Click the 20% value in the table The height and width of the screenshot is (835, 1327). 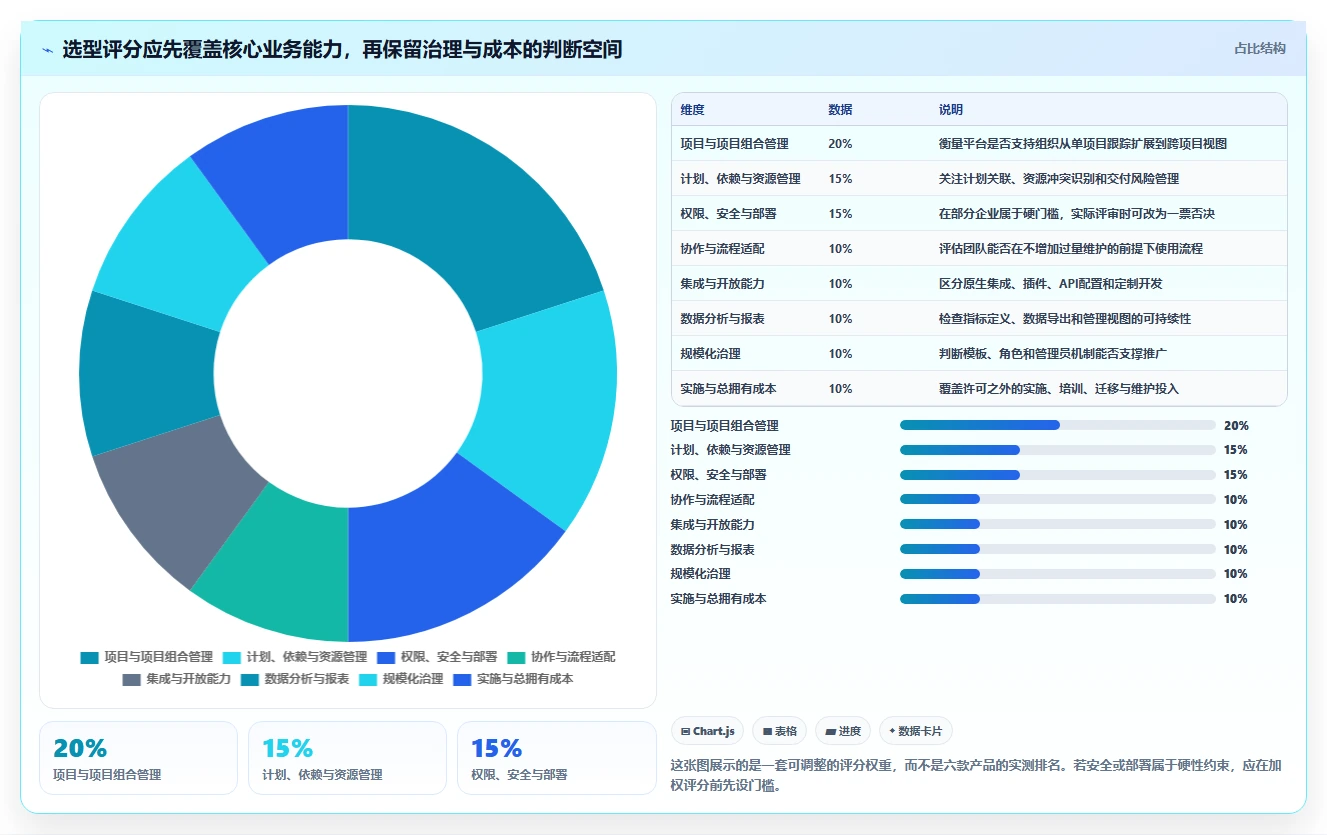pos(840,143)
